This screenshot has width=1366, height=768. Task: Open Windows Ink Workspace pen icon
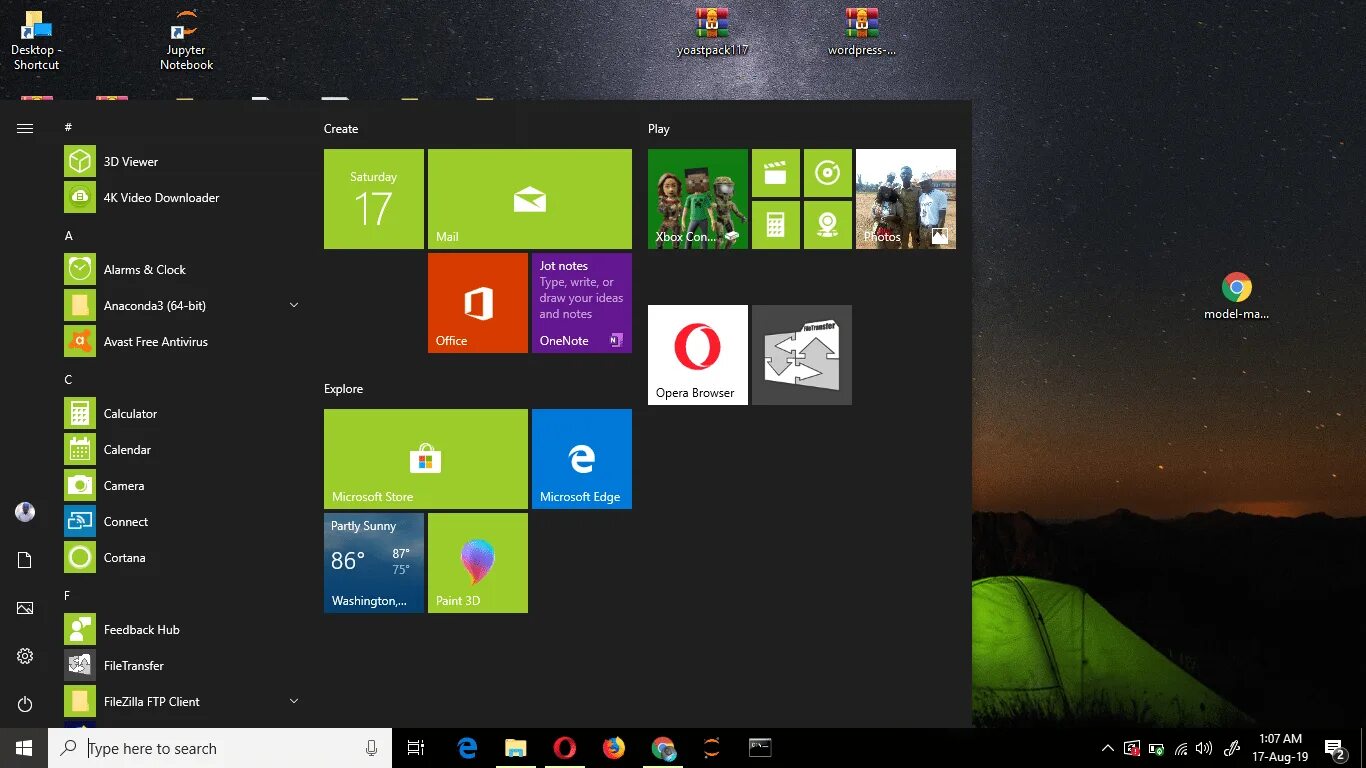[x=1232, y=748]
